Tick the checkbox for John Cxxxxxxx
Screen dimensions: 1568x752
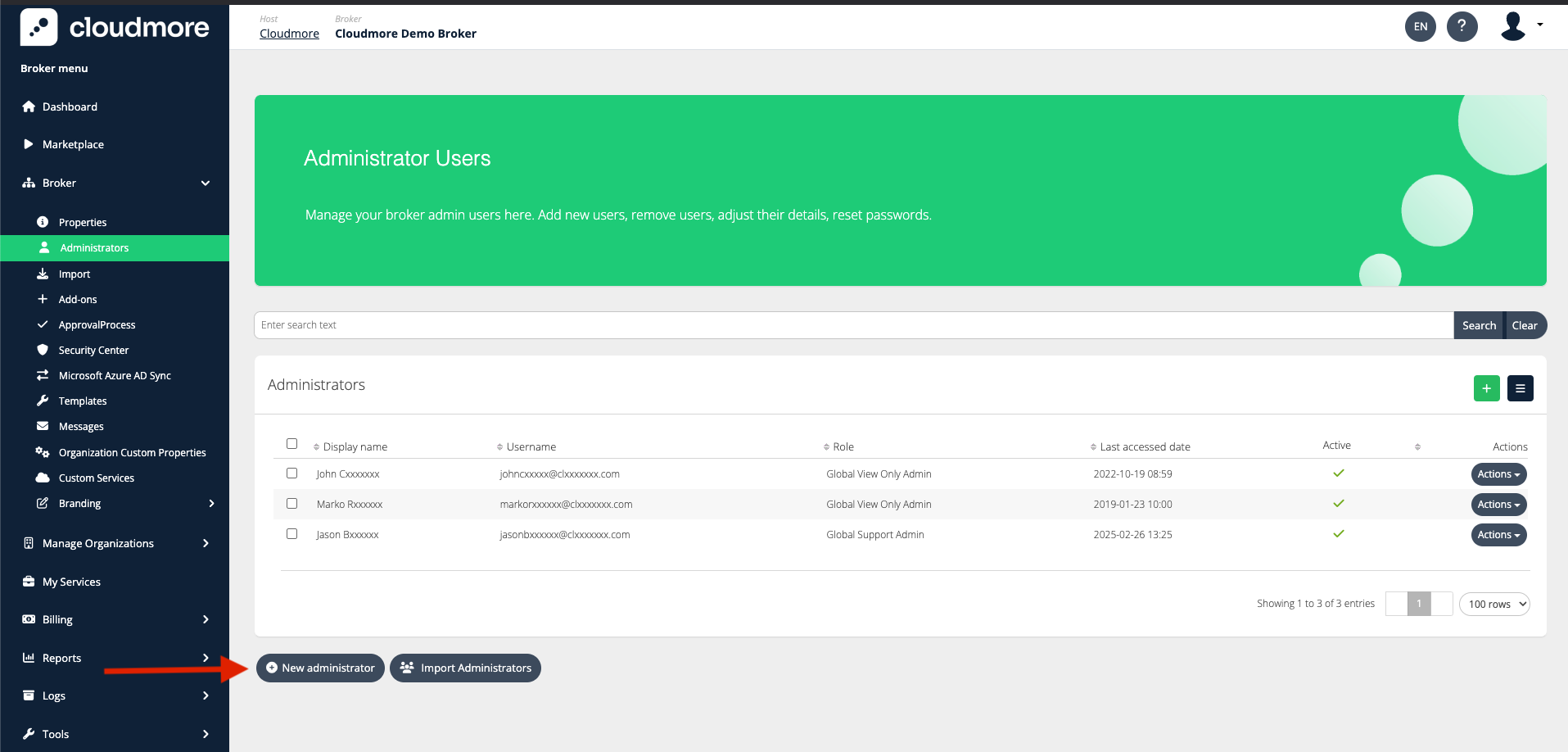(291, 473)
